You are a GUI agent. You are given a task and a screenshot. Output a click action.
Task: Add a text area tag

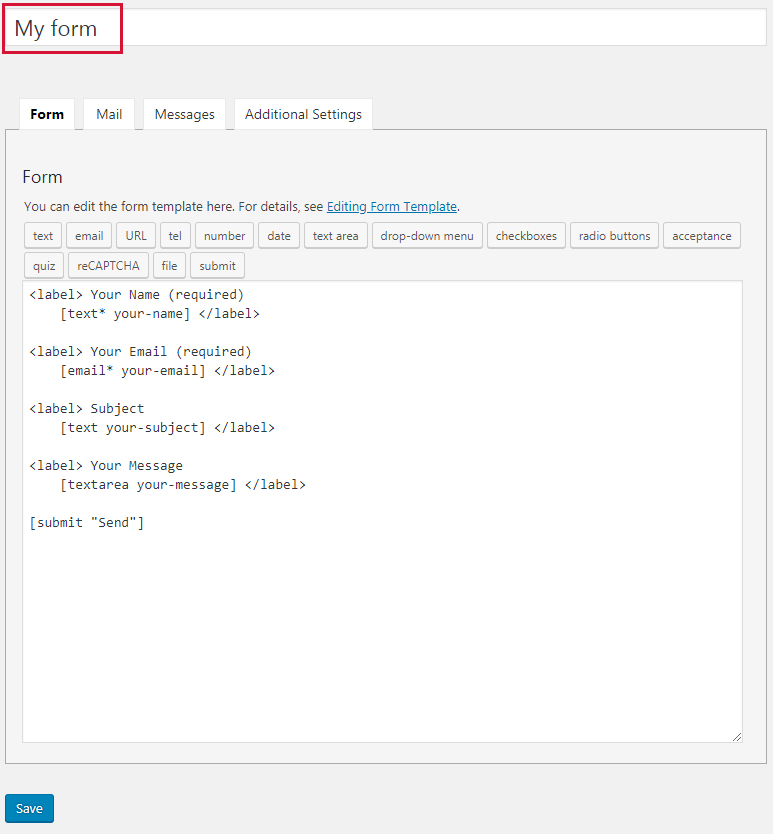(335, 236)
